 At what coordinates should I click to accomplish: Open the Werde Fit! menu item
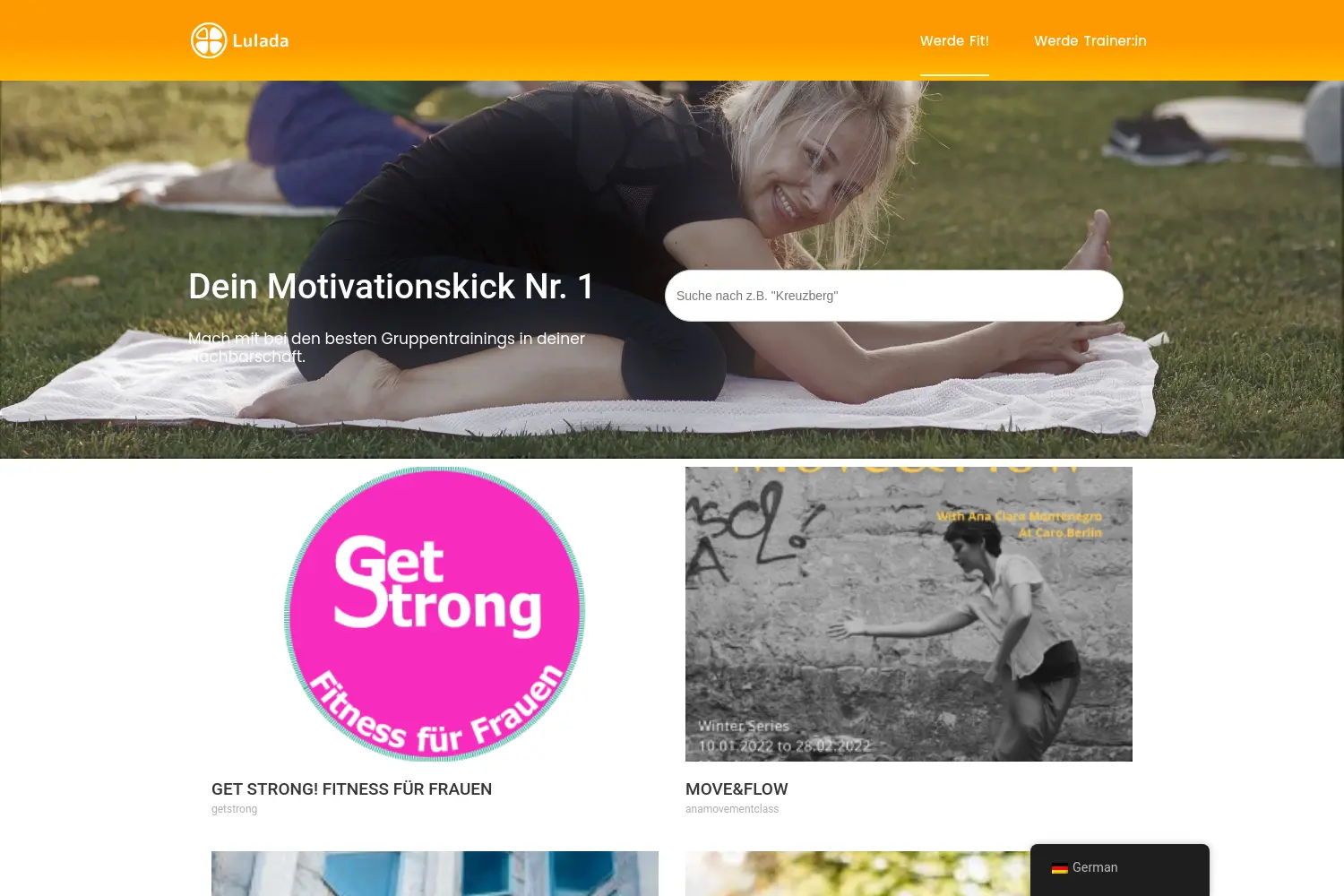[954, 40]
